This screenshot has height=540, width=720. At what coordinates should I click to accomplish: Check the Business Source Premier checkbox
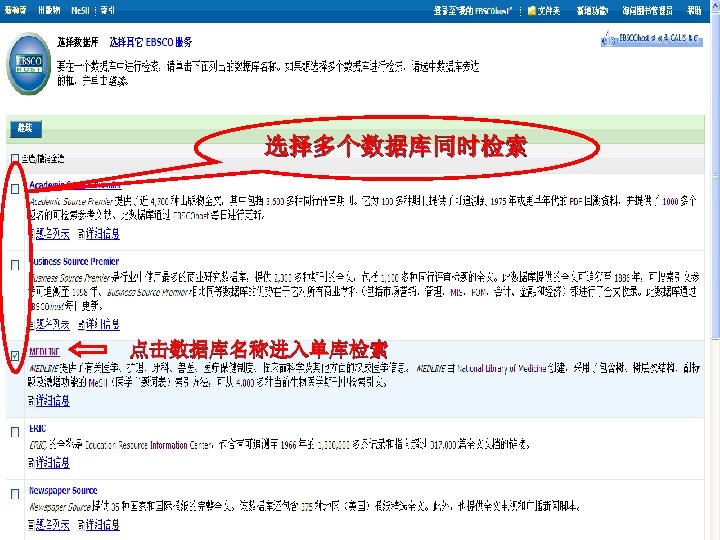tap(15, 265)
